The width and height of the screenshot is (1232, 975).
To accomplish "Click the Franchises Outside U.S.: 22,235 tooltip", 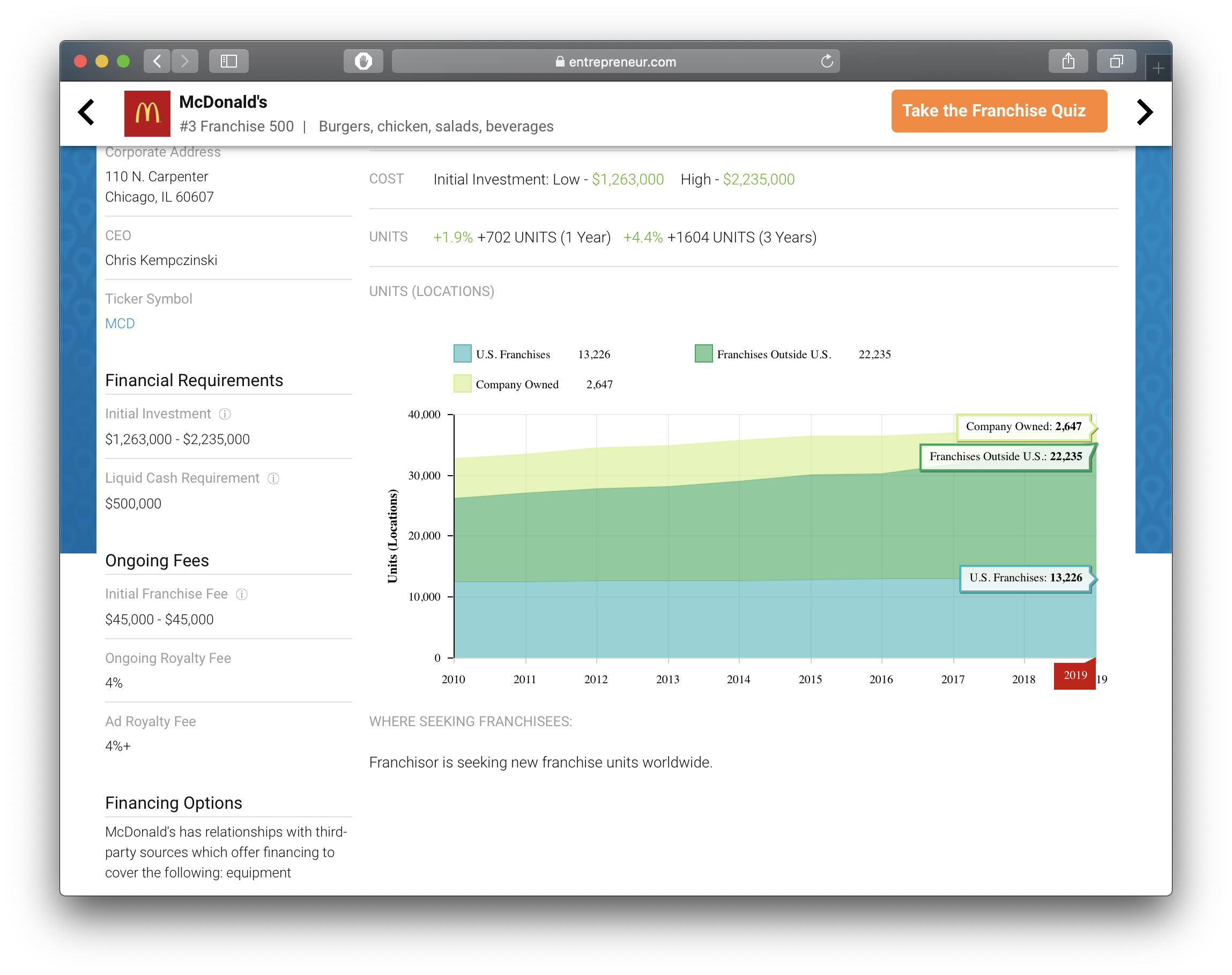I will coord(1005,457).
